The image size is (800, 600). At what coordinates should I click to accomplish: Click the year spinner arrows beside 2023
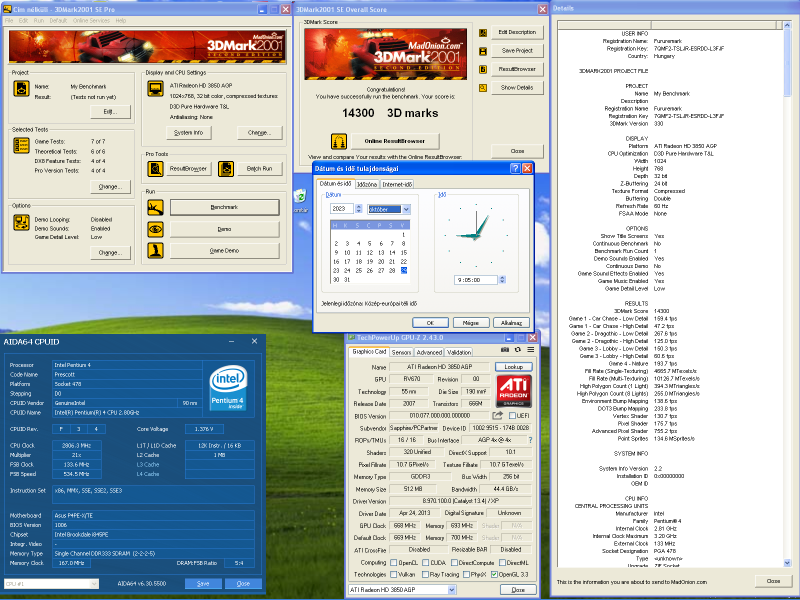pos(359,209)
